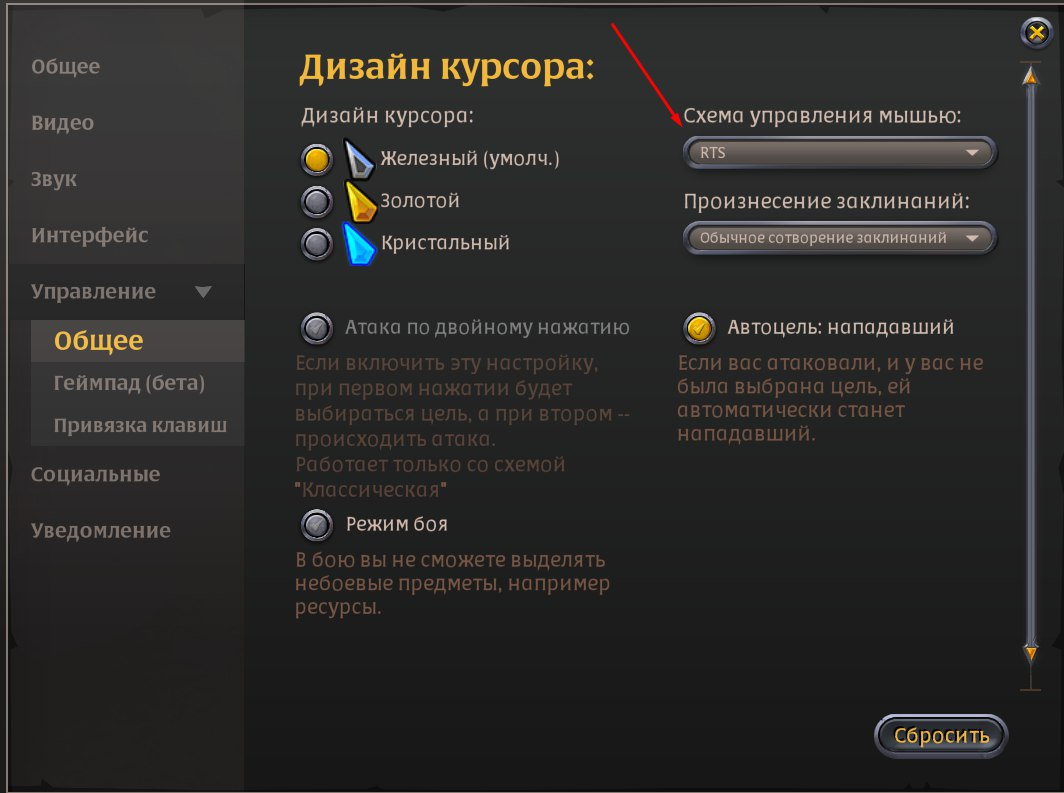The width and height of the screenshot is (1064, 793).
Task: Open the Произнесение заклинаний dropdown
Action: tap(840, 238)
